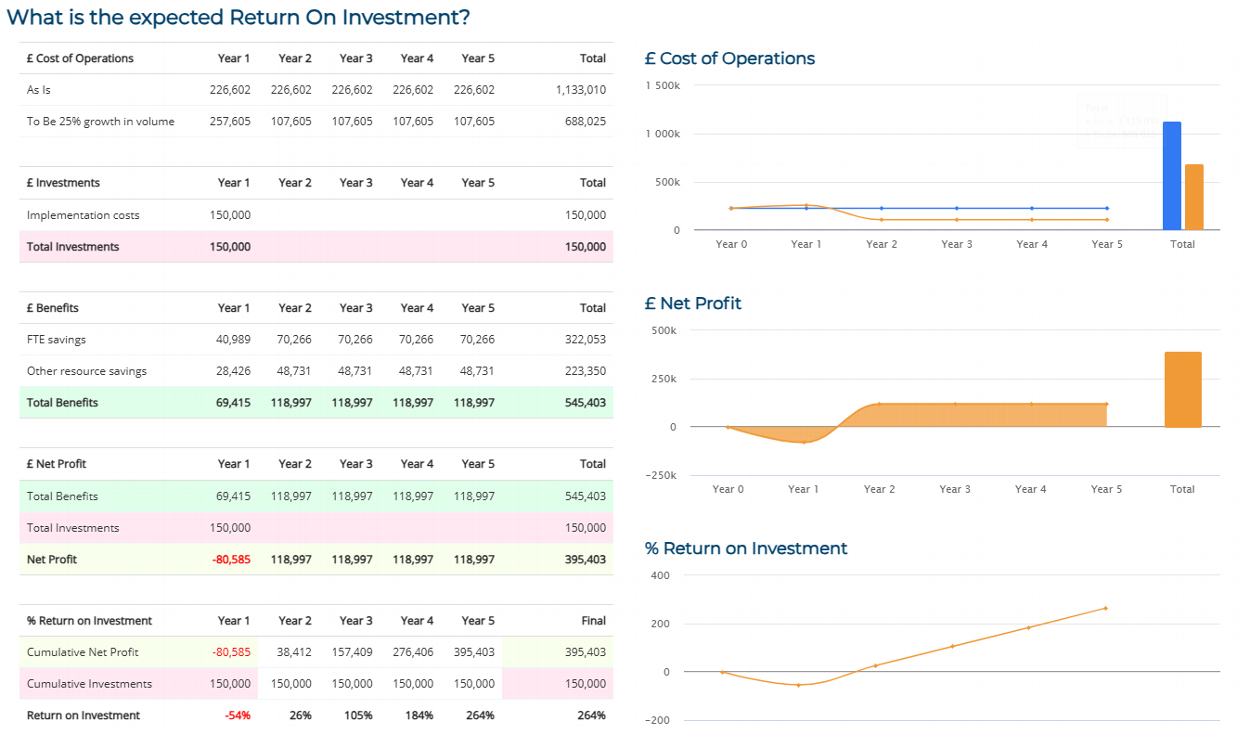Click FTE savings Year 1 value 40,989
Viewport: 1250px width, 730px height.
coord(233,340)
